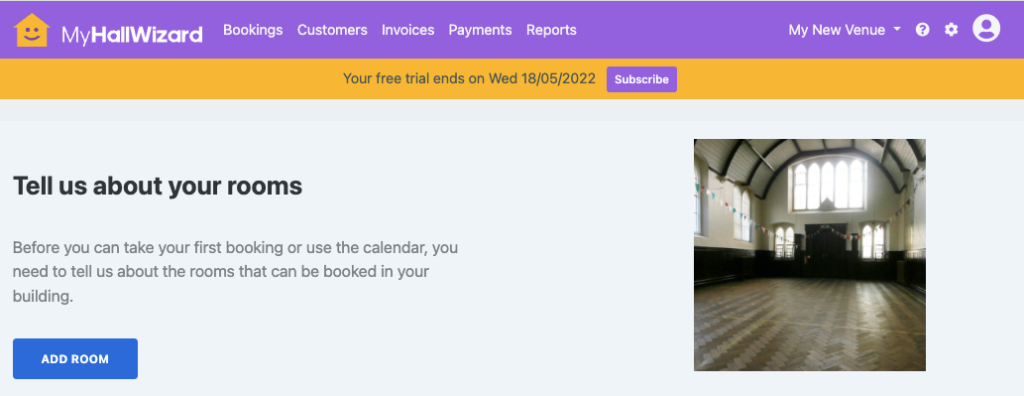Open the Reports section
The width and height of the screenshot is (1024, 396).
click(x=551, y=29)
